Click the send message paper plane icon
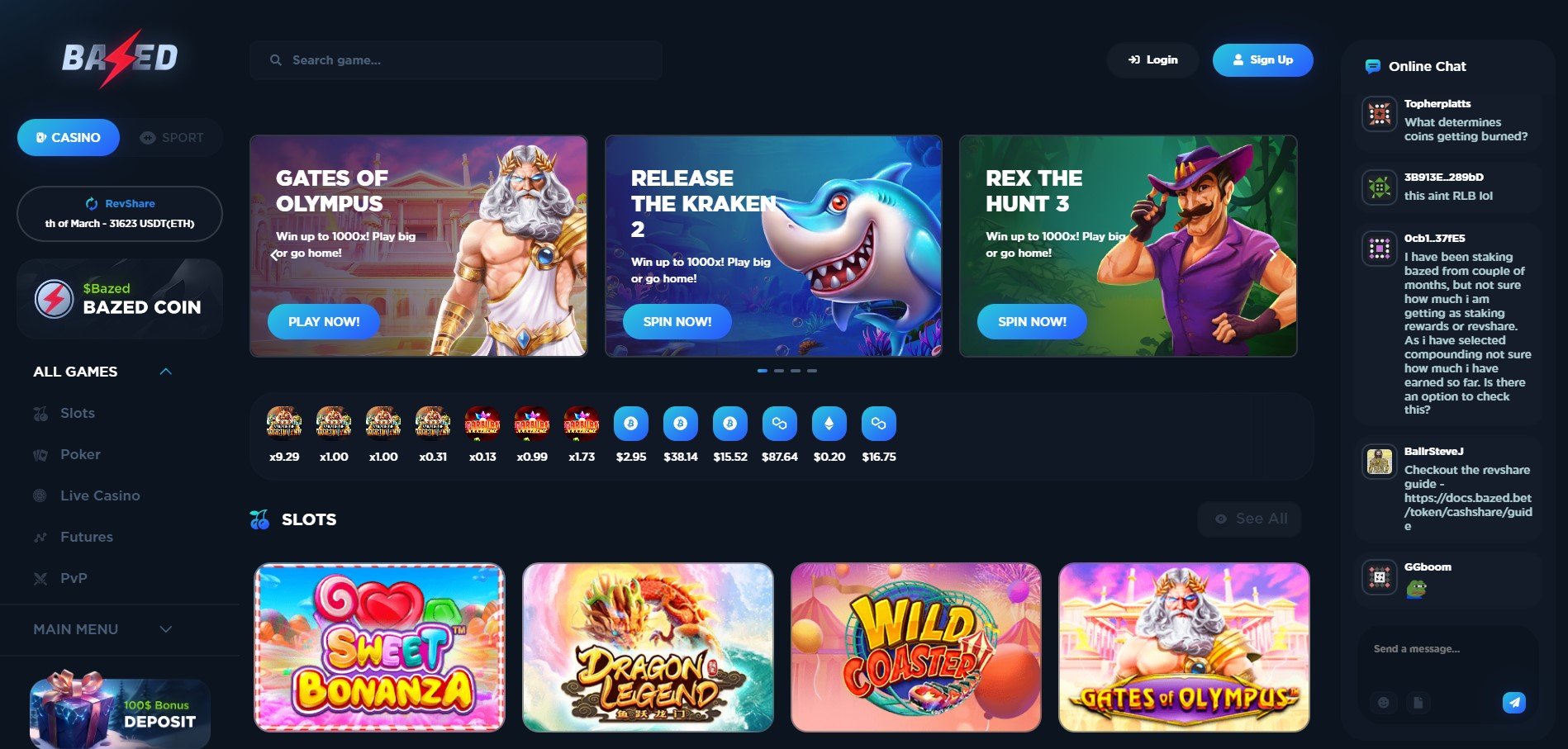Viewport: 1568px width, 749px height. click(1513, 702)
